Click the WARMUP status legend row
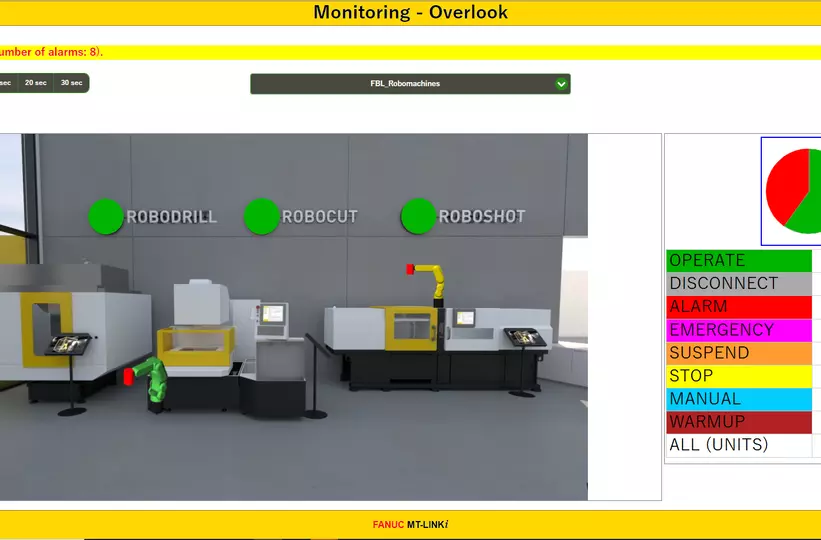The height and width of the screenshot is (540, 821). 739,422
